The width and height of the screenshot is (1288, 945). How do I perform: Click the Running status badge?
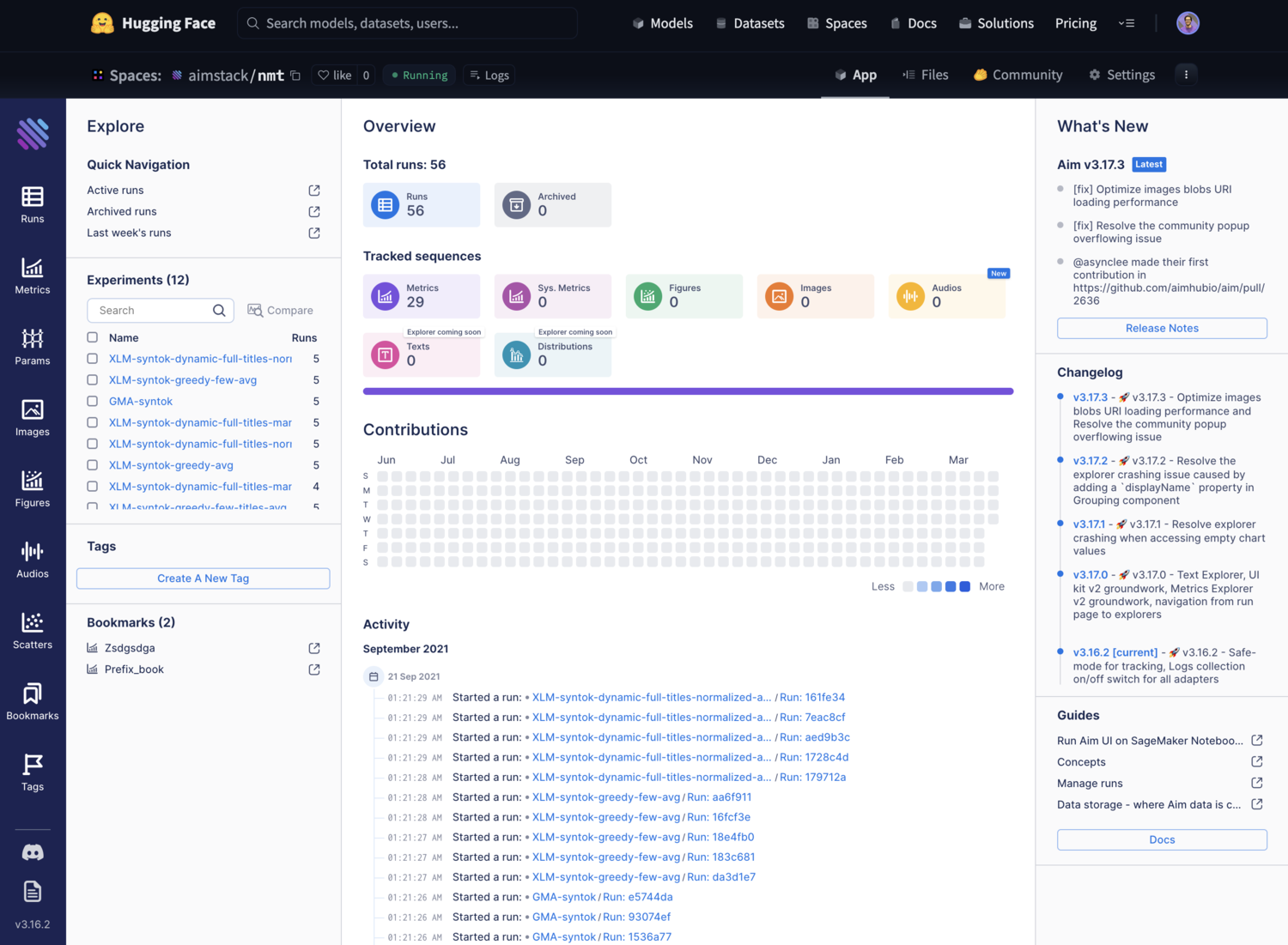point(419,76)
